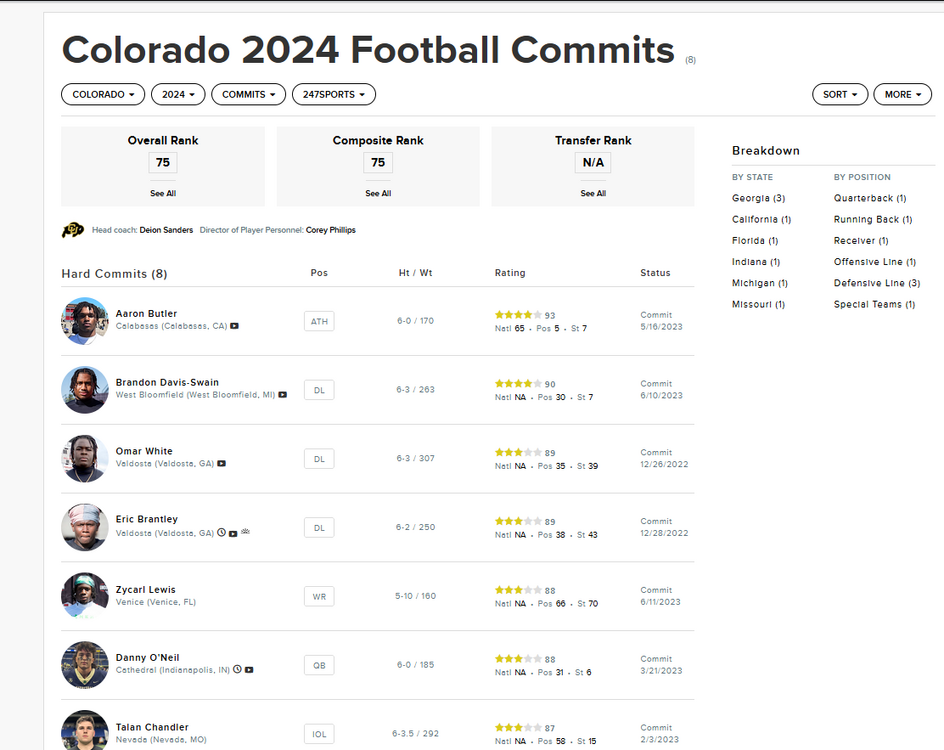Click the clock icon in Danny O'Neil's row
Screen dimensions: 944x750
[238, 670]
